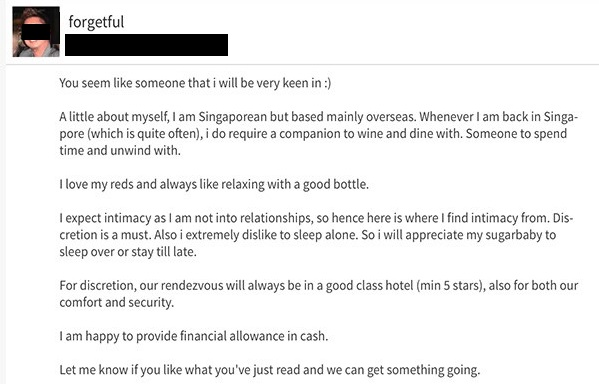Click the blacked-out bar below the username

coord(146,45)
